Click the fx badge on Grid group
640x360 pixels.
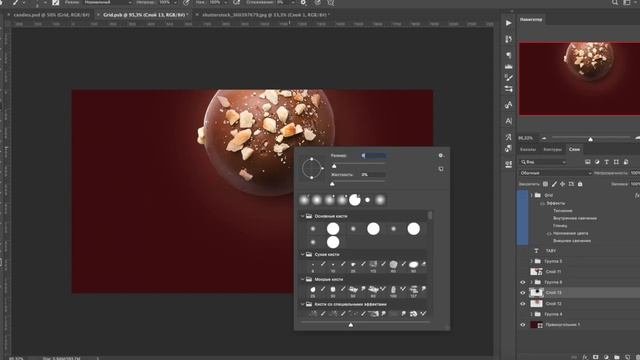[637, 196]
